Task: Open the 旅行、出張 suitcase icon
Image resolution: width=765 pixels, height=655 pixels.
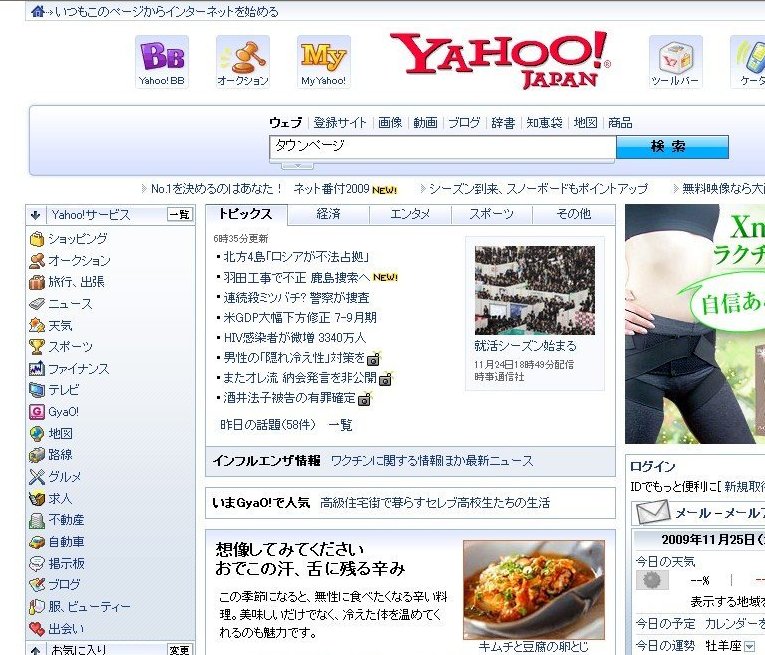Action: pos(37,282)
